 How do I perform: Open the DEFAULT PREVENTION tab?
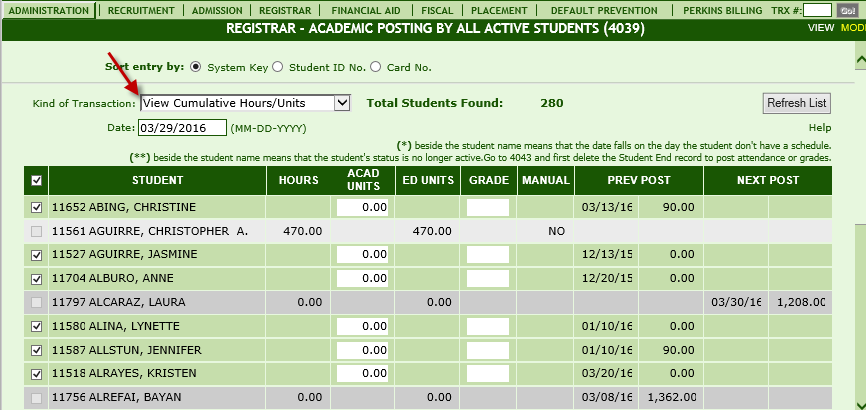(604, 10)
